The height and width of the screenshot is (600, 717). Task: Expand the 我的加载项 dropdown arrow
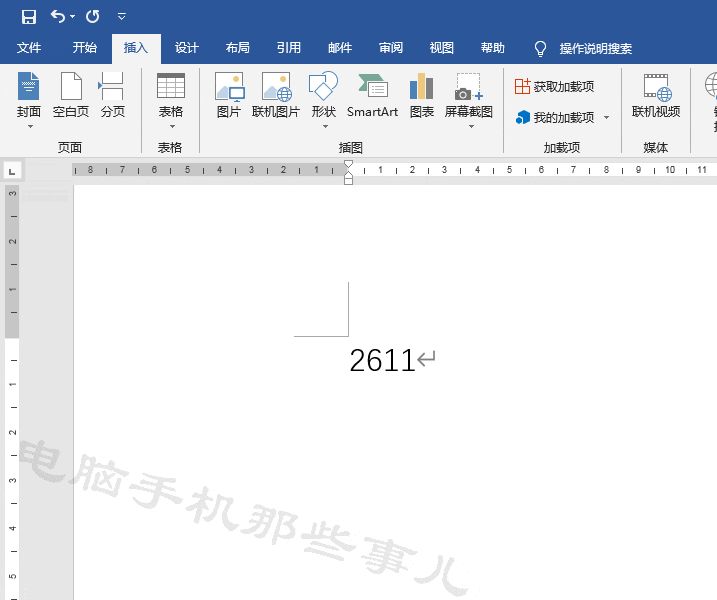[x=606, y=118]
